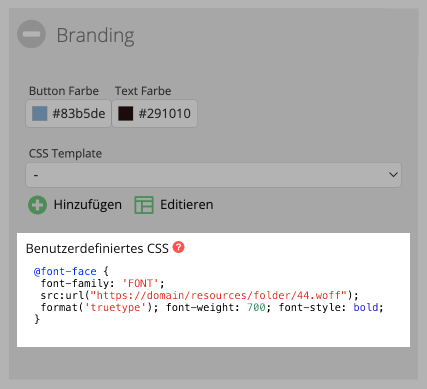Viewport: 427px width, 389px height.
Task: Click the 'truetype' format value in editor
Action: click(x=116, y=307)
